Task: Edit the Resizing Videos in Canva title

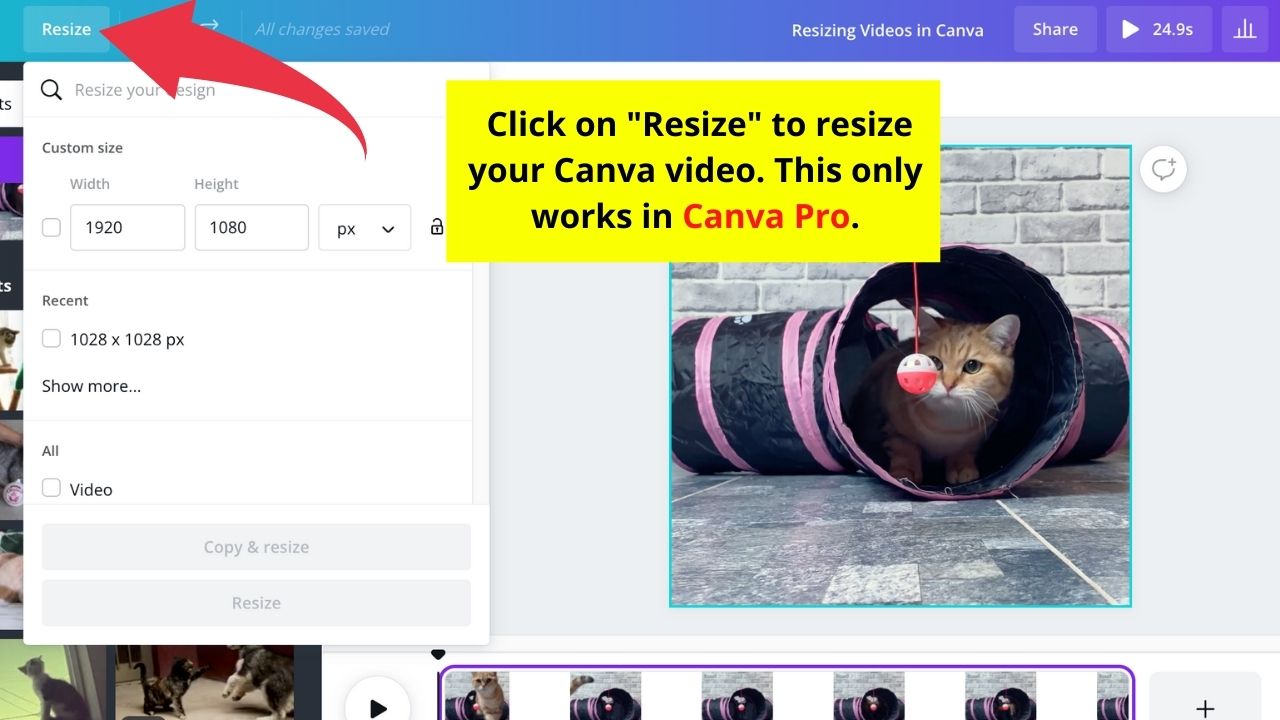Action: 888,29
